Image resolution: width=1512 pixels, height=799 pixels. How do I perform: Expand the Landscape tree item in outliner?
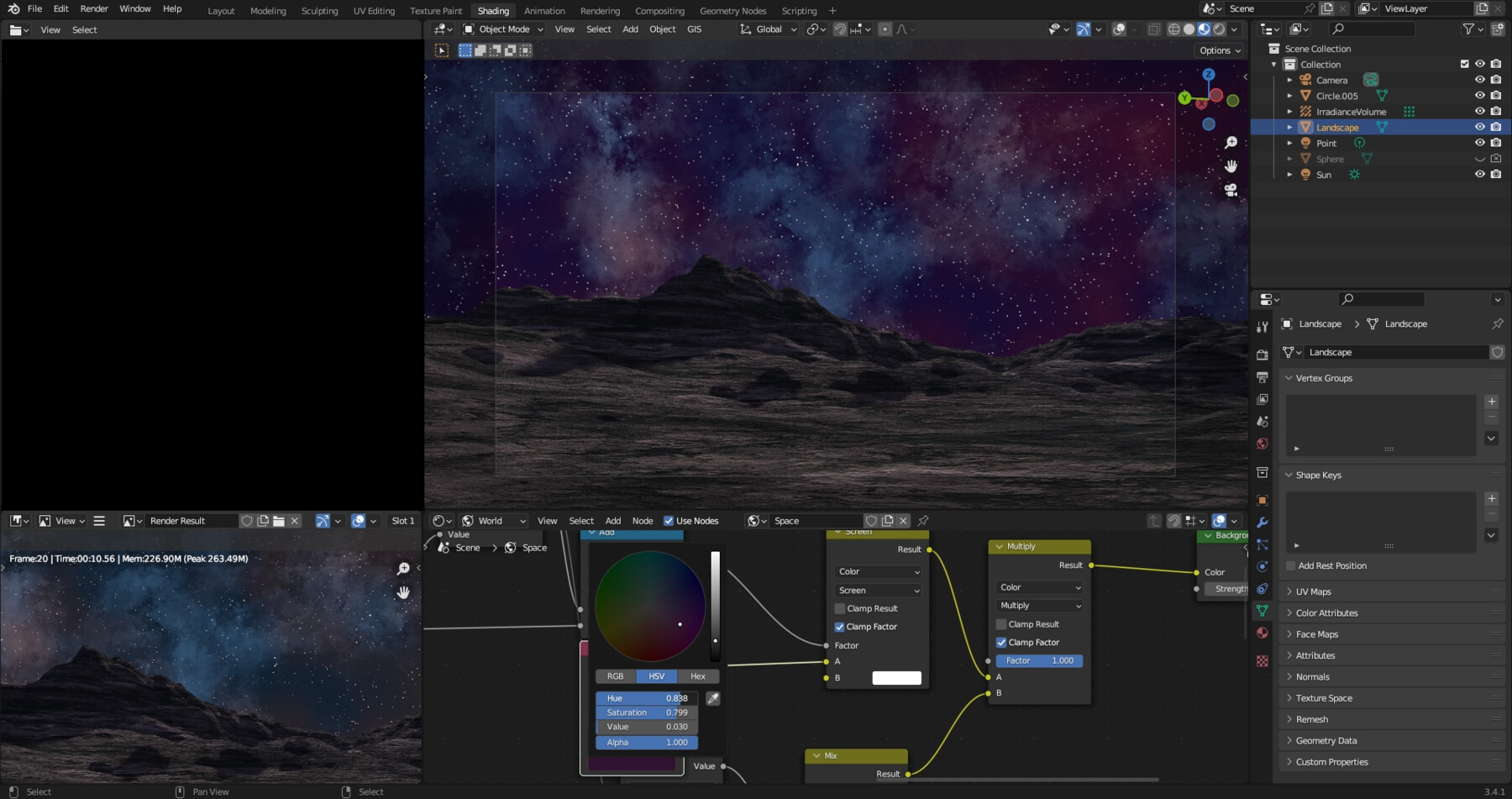1289,128
